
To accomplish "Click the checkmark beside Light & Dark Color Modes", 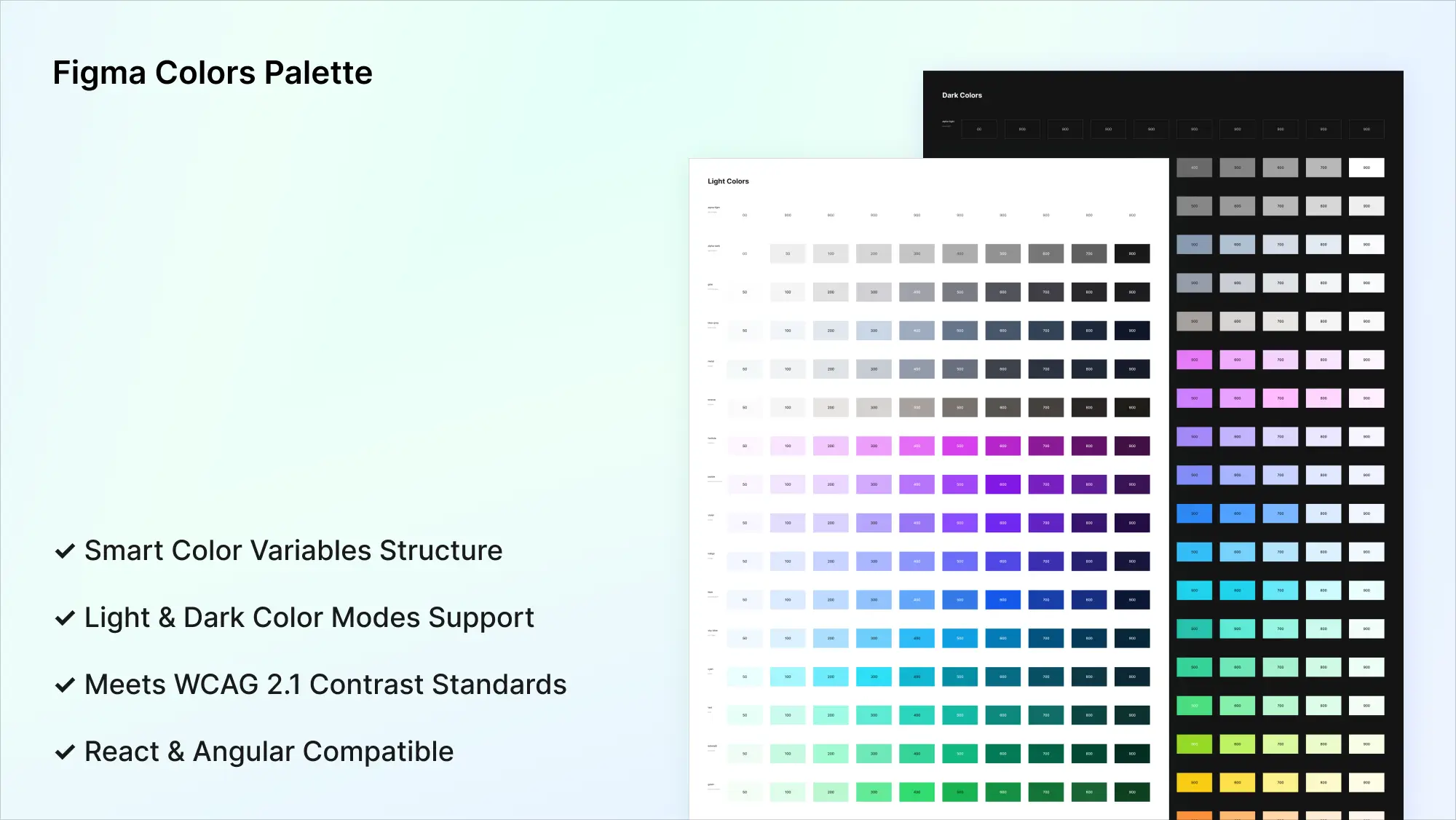I will [65, 618].
